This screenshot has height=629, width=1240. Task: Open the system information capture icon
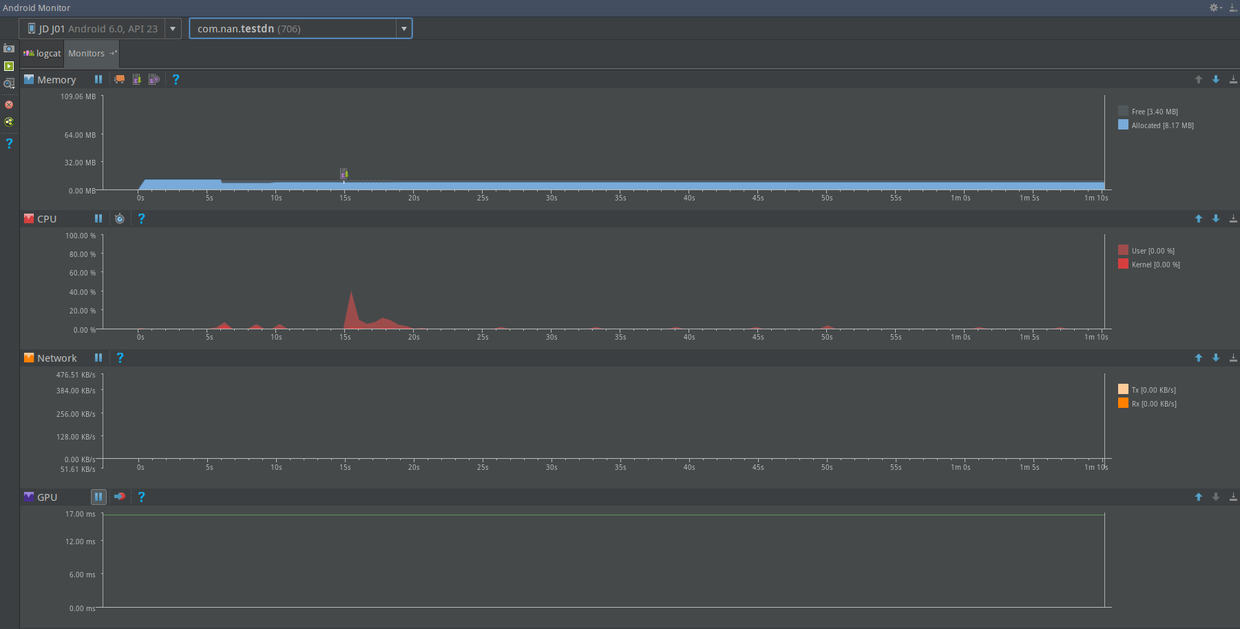click(x=9, y=85)
